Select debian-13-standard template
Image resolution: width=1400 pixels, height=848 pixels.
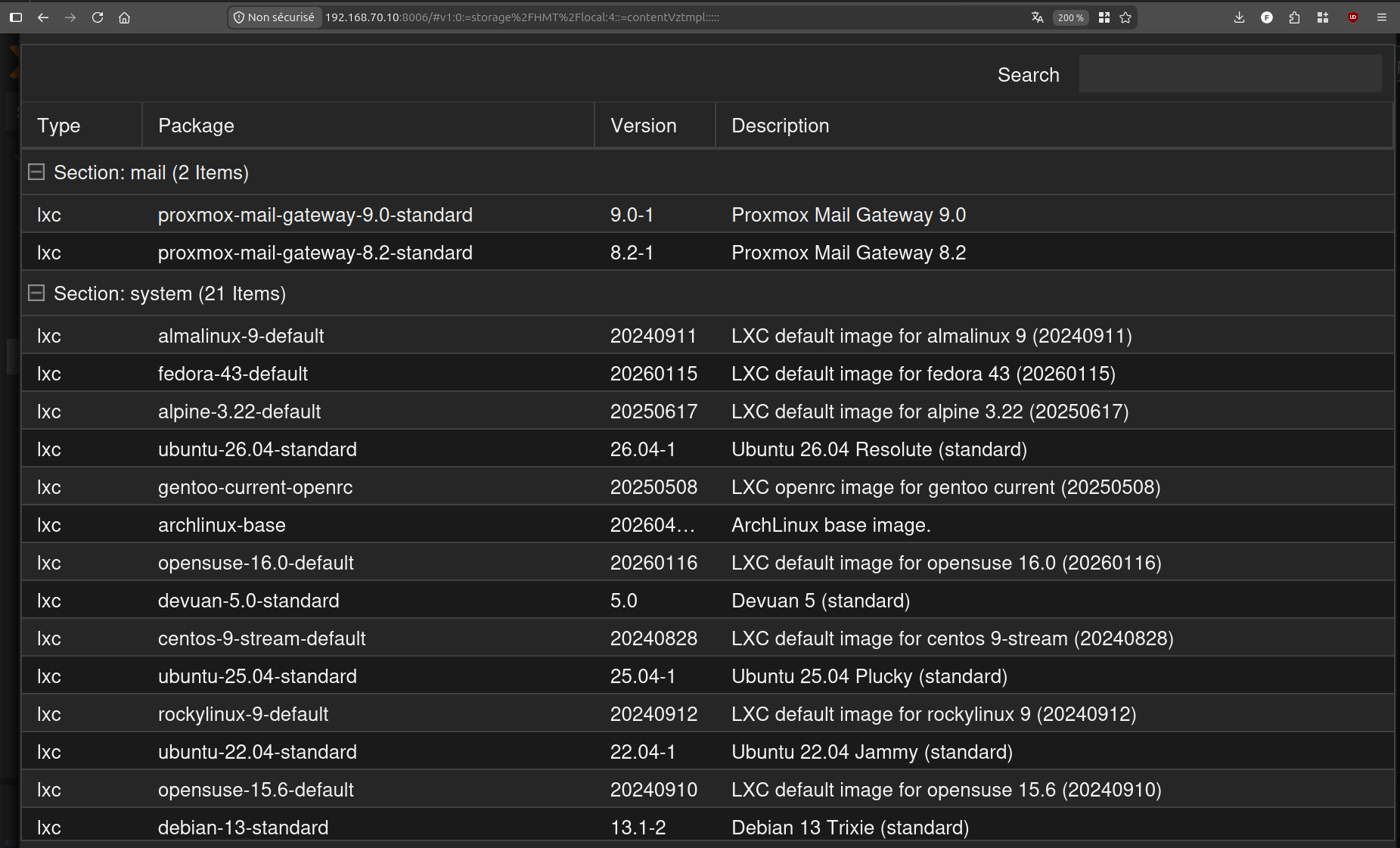pos(707,826)
